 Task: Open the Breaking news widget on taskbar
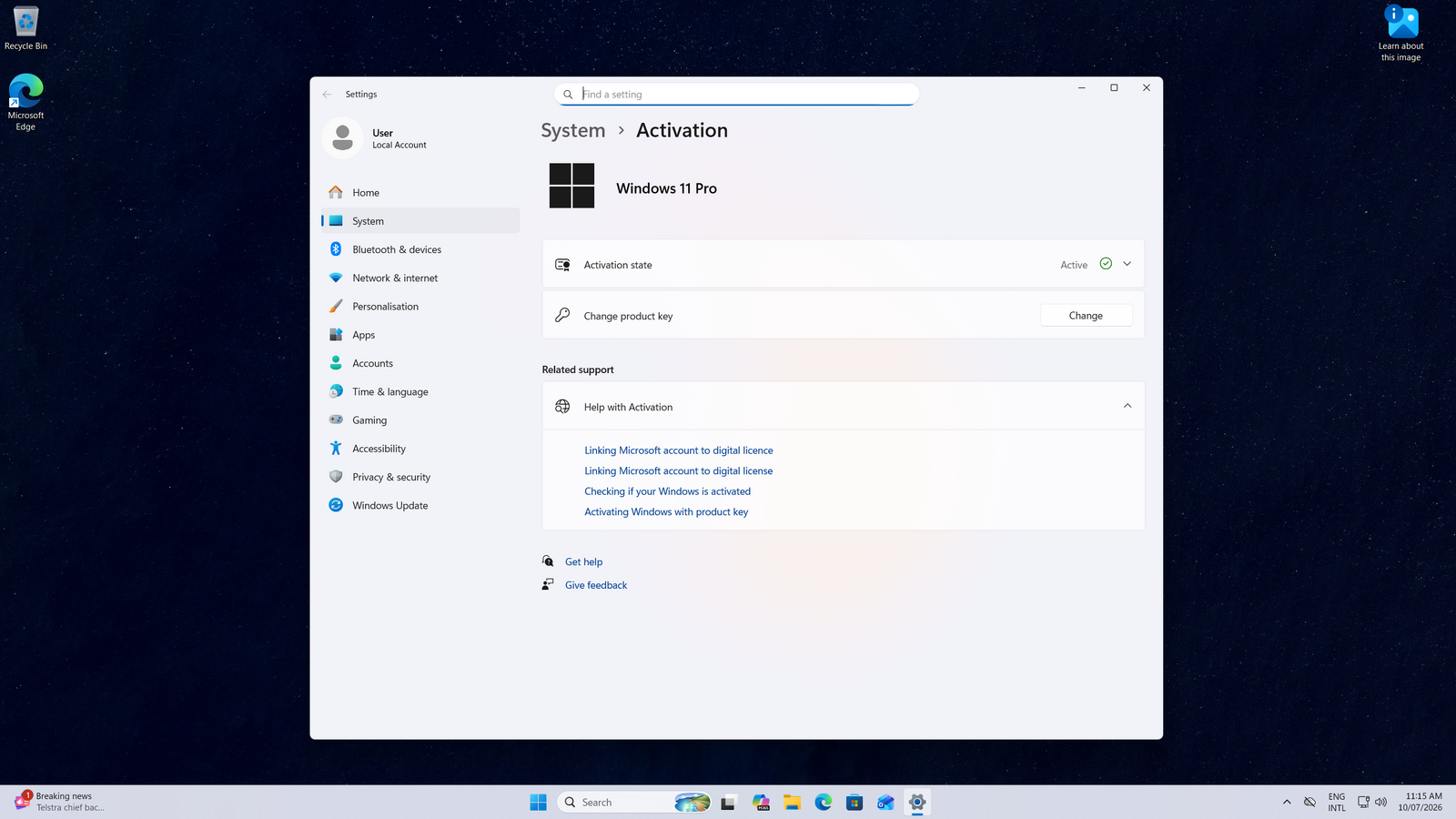(x=60, y=802)
